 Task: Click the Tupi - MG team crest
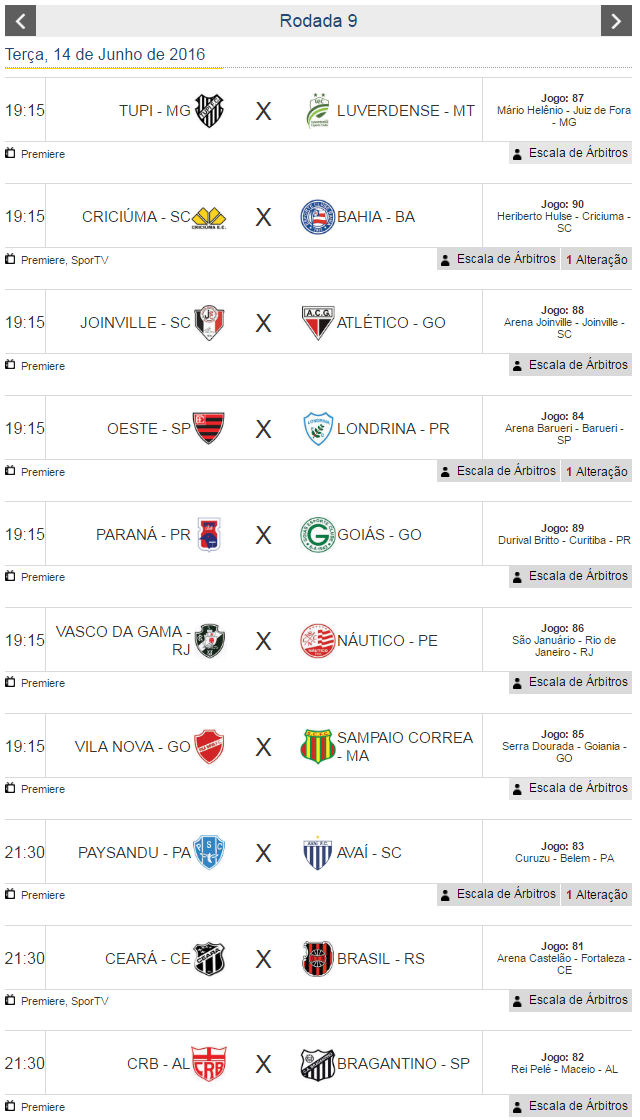[209, 110]
